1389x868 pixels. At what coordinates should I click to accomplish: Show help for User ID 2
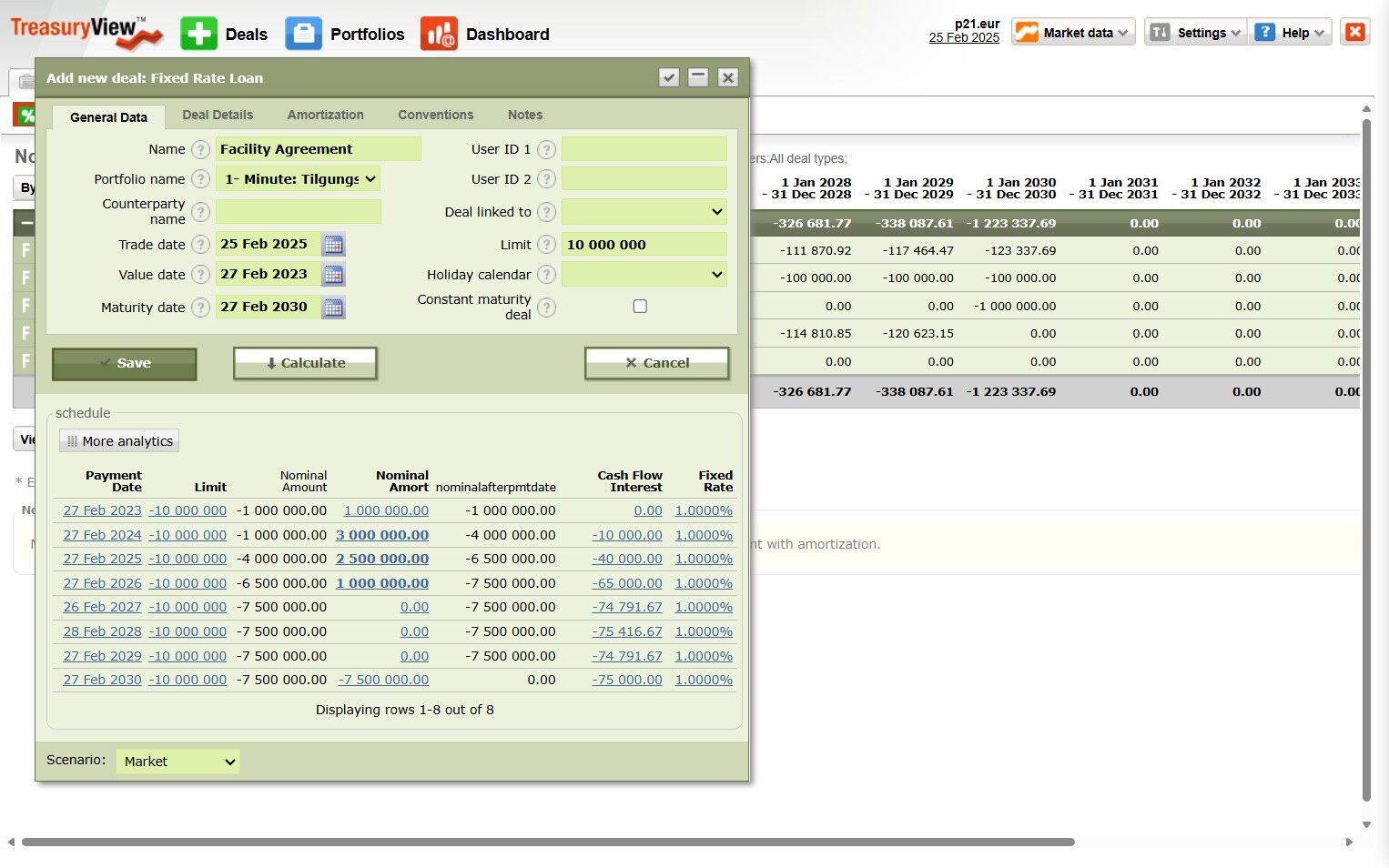(x=546, y=179)
